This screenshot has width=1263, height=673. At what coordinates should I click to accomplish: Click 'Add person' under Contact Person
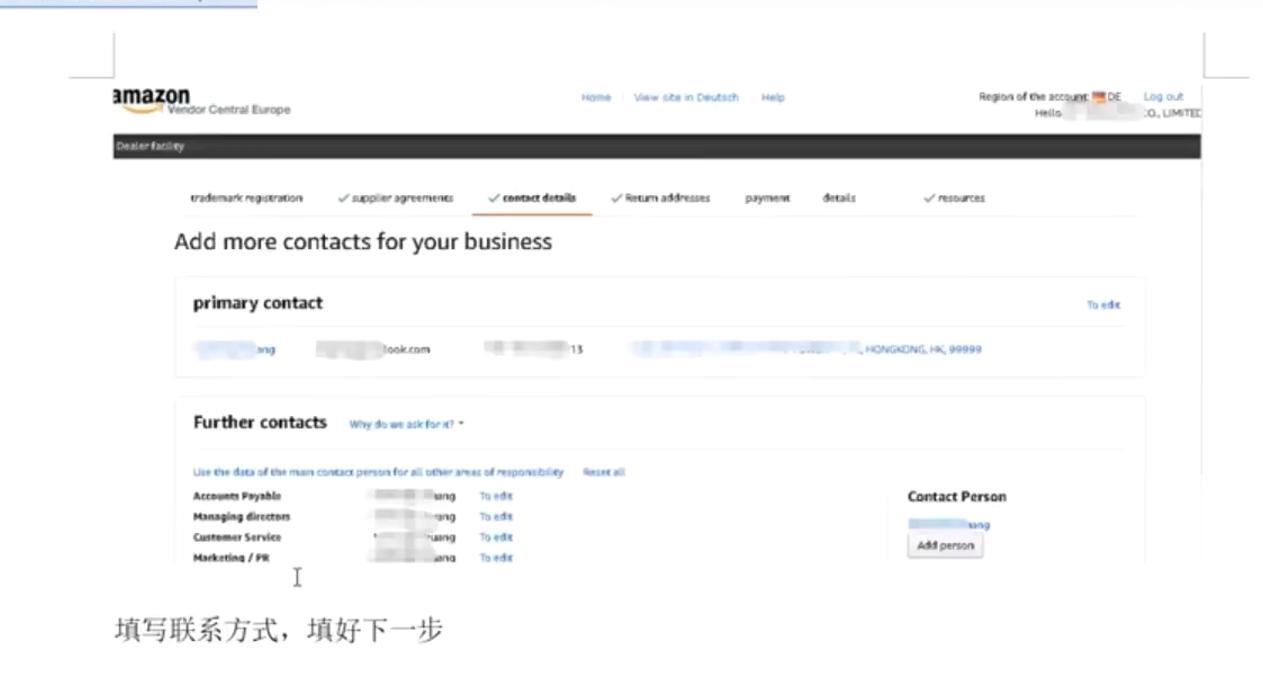coord(944,545)
